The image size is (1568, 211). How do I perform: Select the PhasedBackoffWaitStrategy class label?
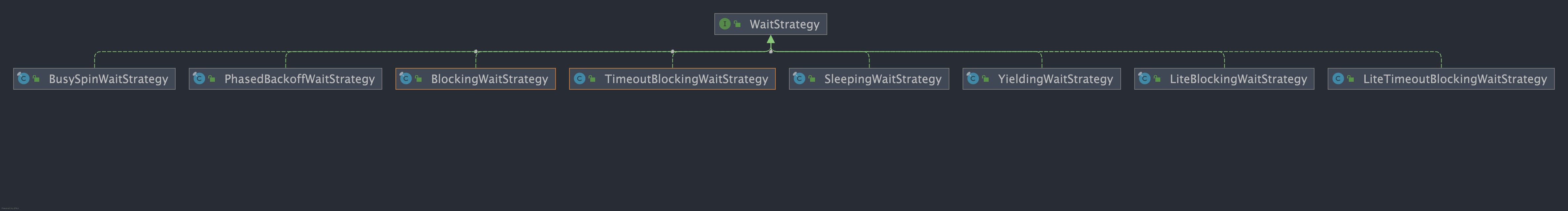299,79
